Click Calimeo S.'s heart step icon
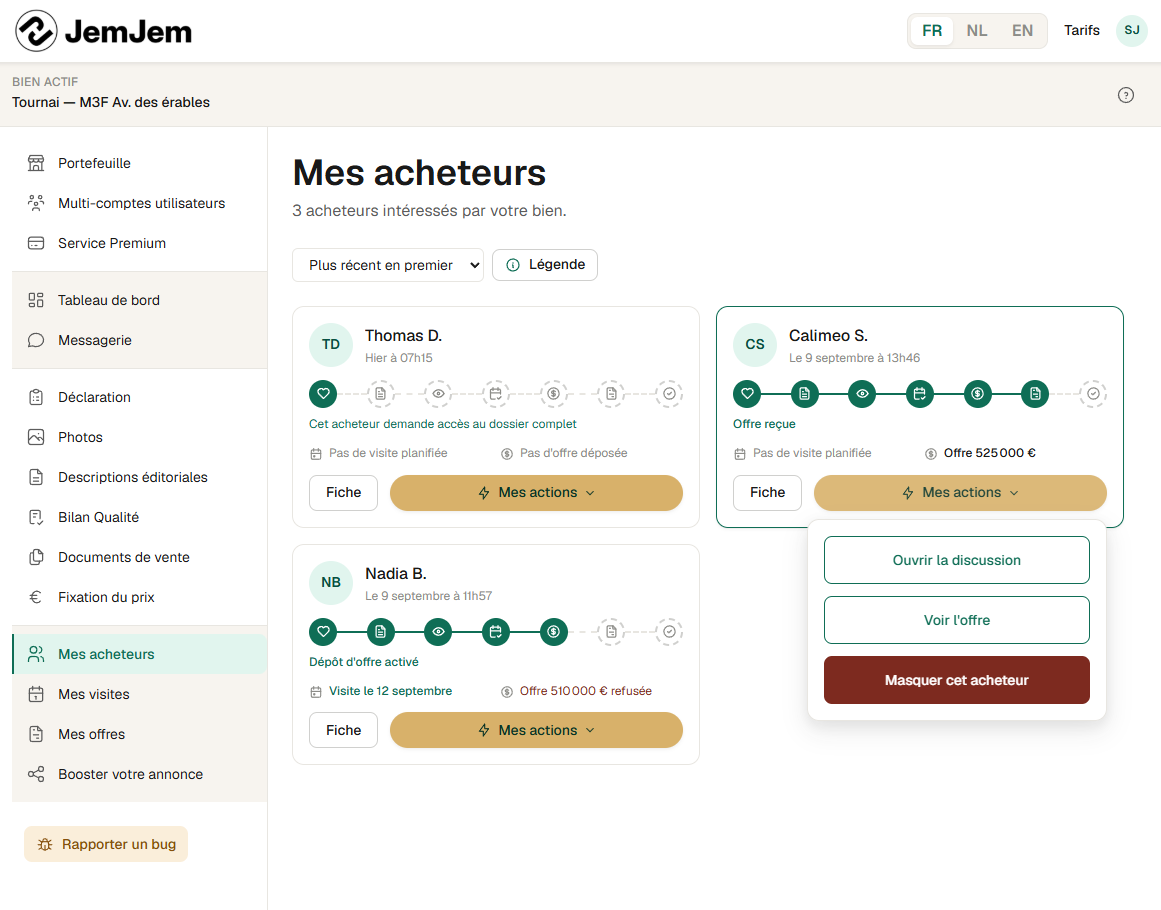Viewport: 1161px width, 910px height. pos(747,394)
